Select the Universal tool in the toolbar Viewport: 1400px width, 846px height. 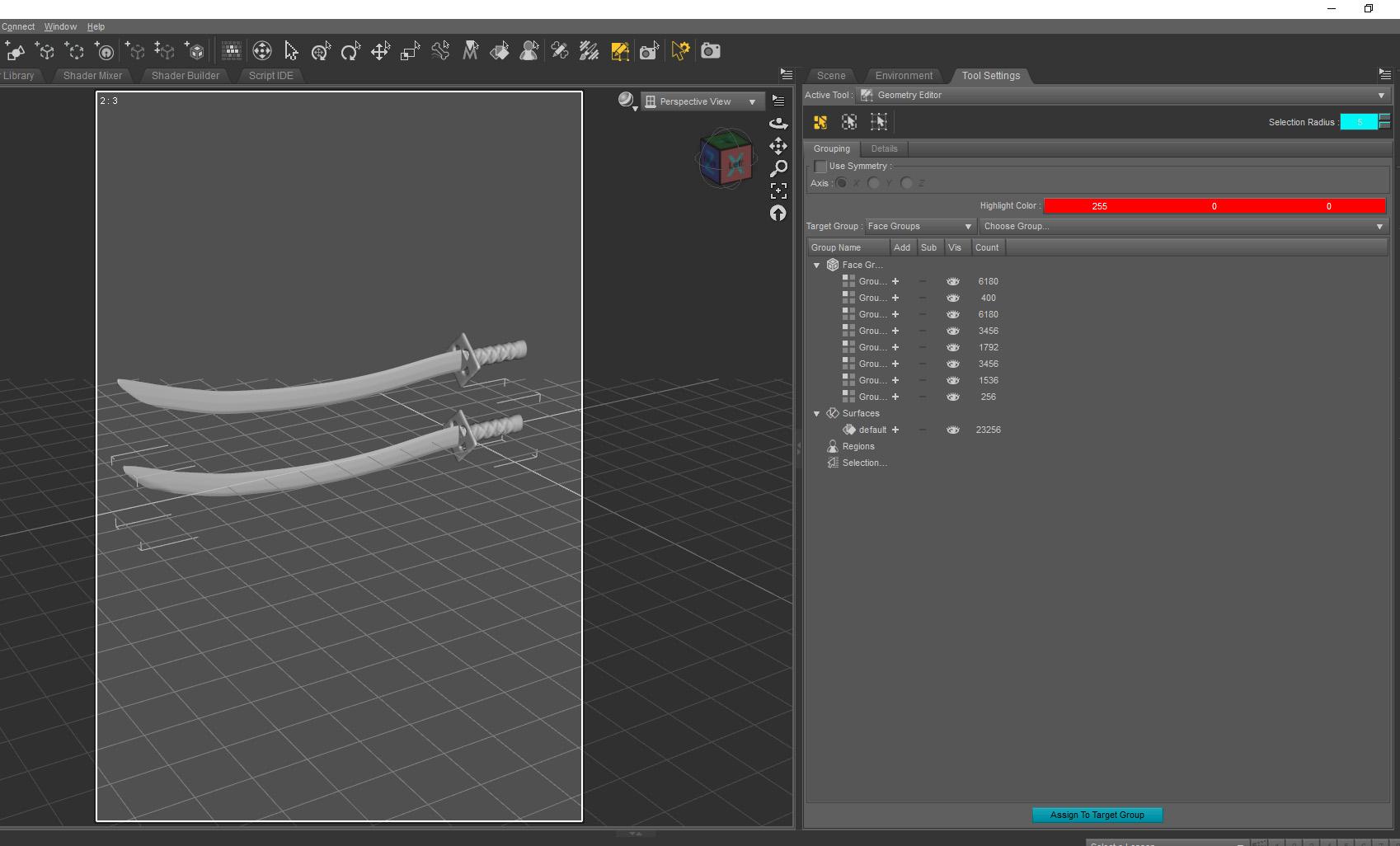coord(321,50)
